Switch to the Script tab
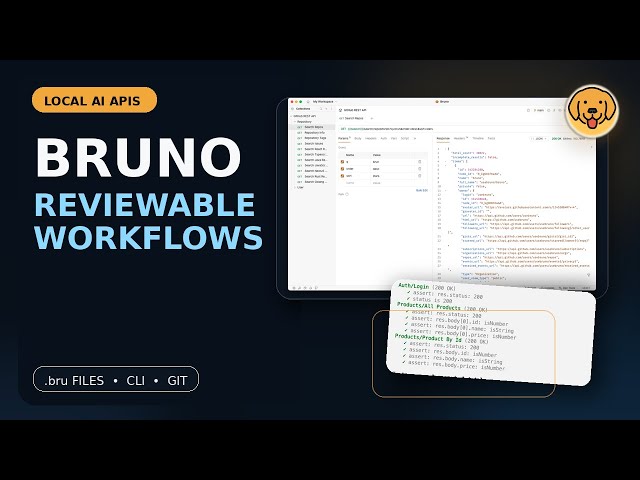This screenshot has width=640, height=480. tap(404, 138)
